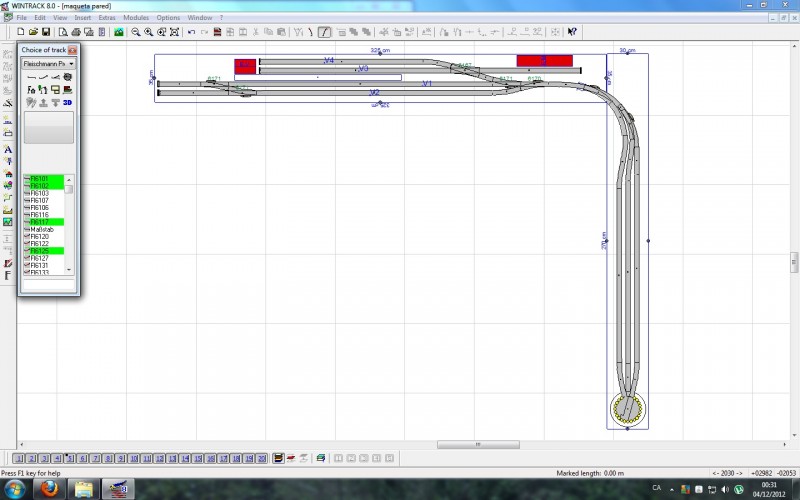
Task: Toggle layer 18 button in bottom toolbar
Action: [x=236, y=458]
